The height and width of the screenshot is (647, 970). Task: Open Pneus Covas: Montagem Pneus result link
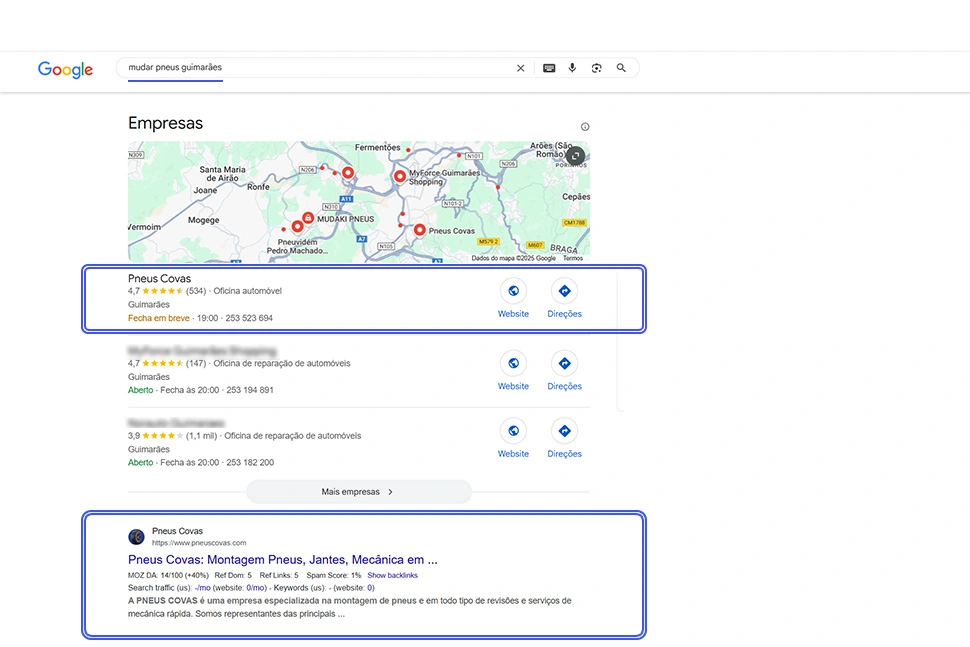pos(283,560)
